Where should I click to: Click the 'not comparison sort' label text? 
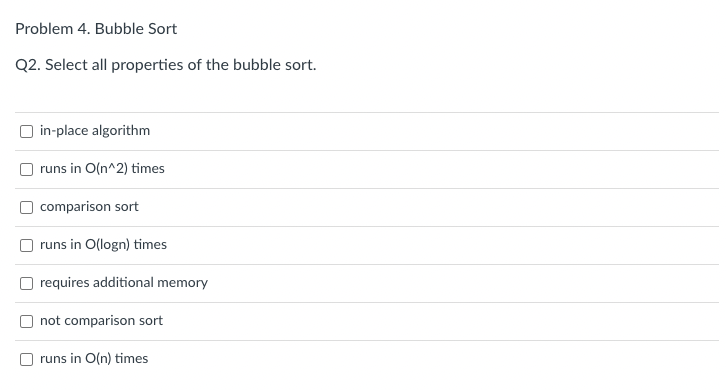pos(101,321)
